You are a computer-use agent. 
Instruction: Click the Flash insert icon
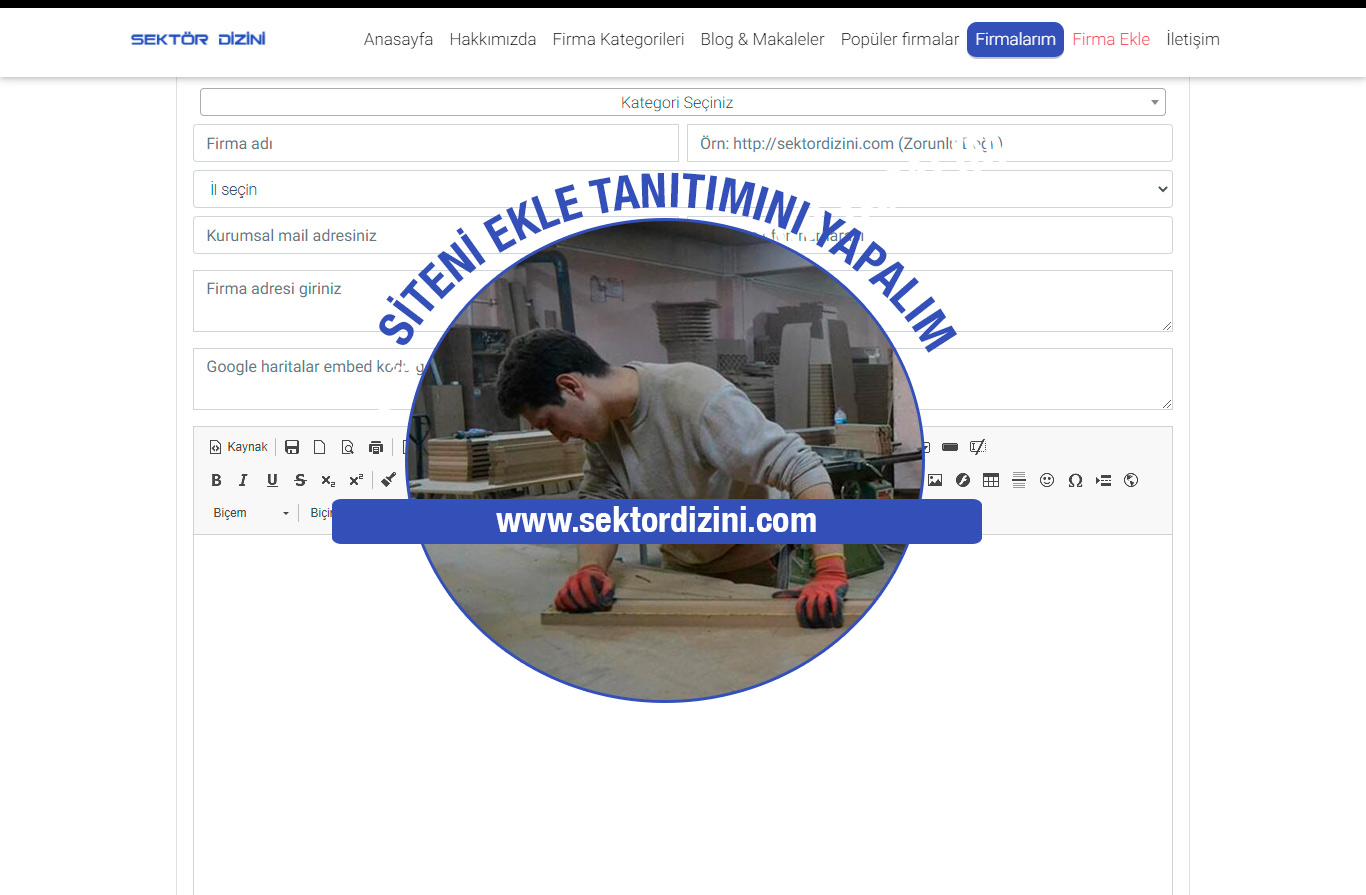(x=963, y=480)
